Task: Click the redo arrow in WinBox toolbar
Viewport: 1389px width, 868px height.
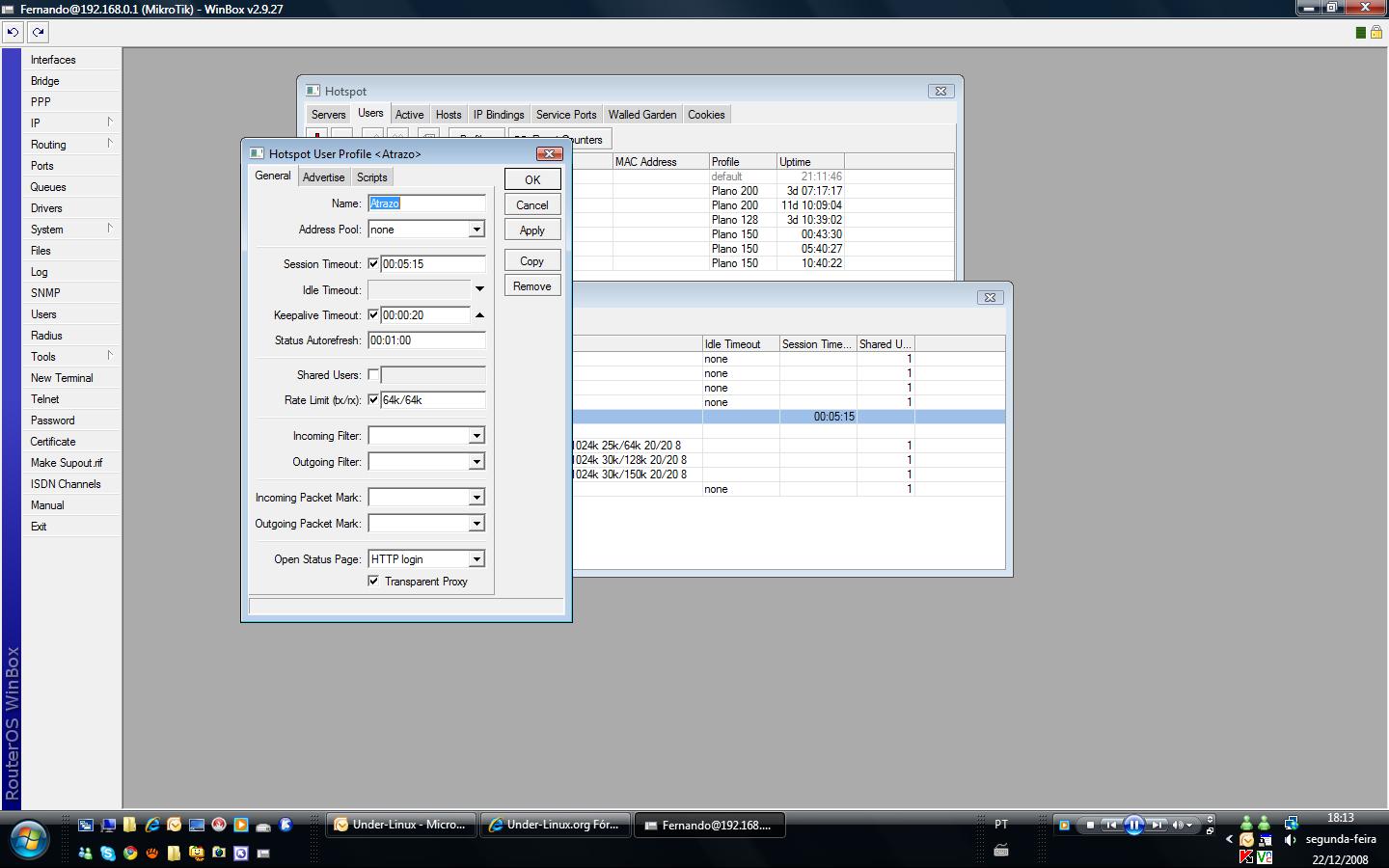Action: click(x=38, y=32)
